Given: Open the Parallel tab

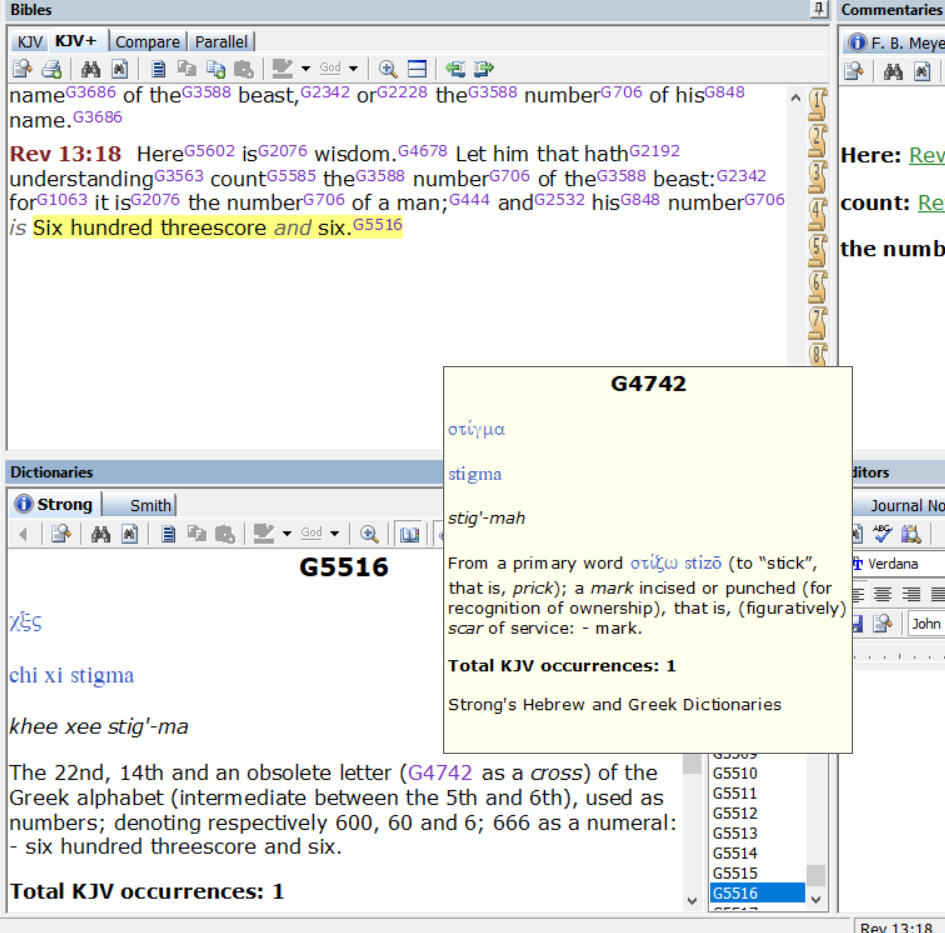Looking at the screenshot, I should point(221,42).
